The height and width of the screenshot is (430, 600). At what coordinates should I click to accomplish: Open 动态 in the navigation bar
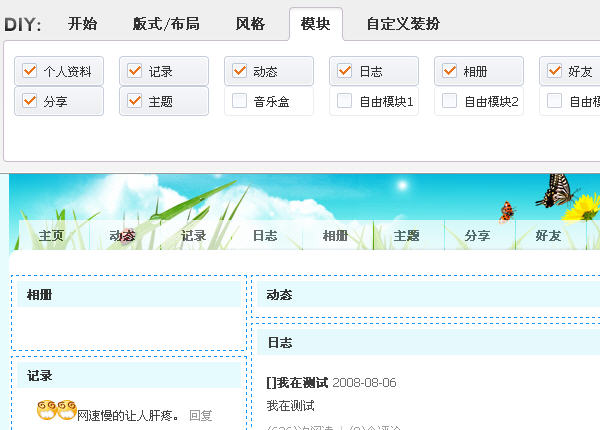[122, 236]
